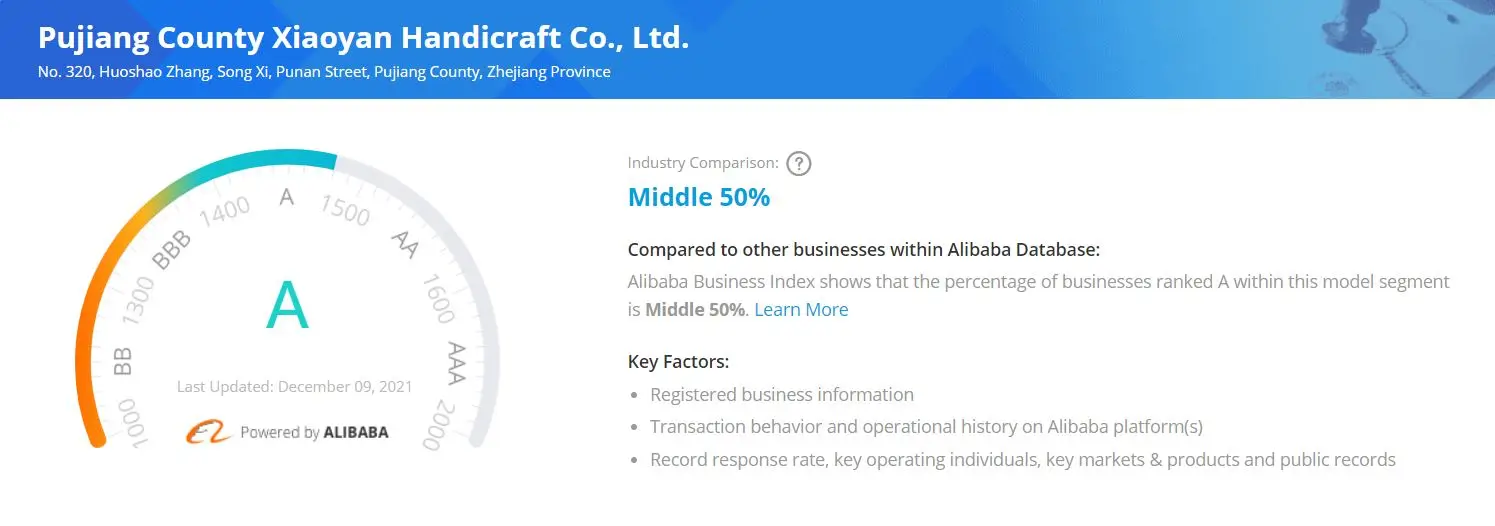This screenshot has height=526, width=1495.
Task: Click the blue Middle 50% heading
Action: tap(698, 197)
